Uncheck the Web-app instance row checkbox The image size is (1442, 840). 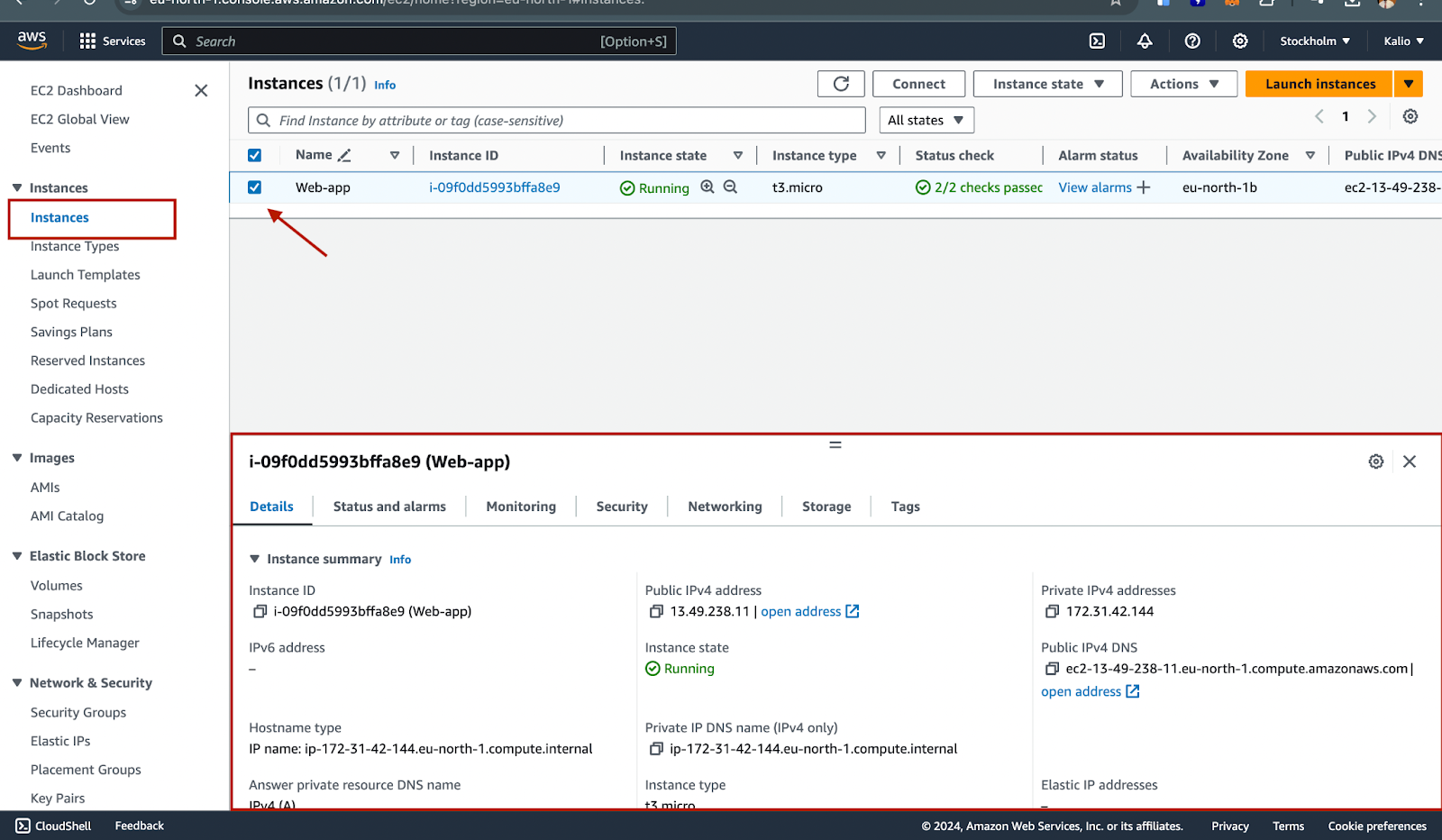[x=254, y=187]
